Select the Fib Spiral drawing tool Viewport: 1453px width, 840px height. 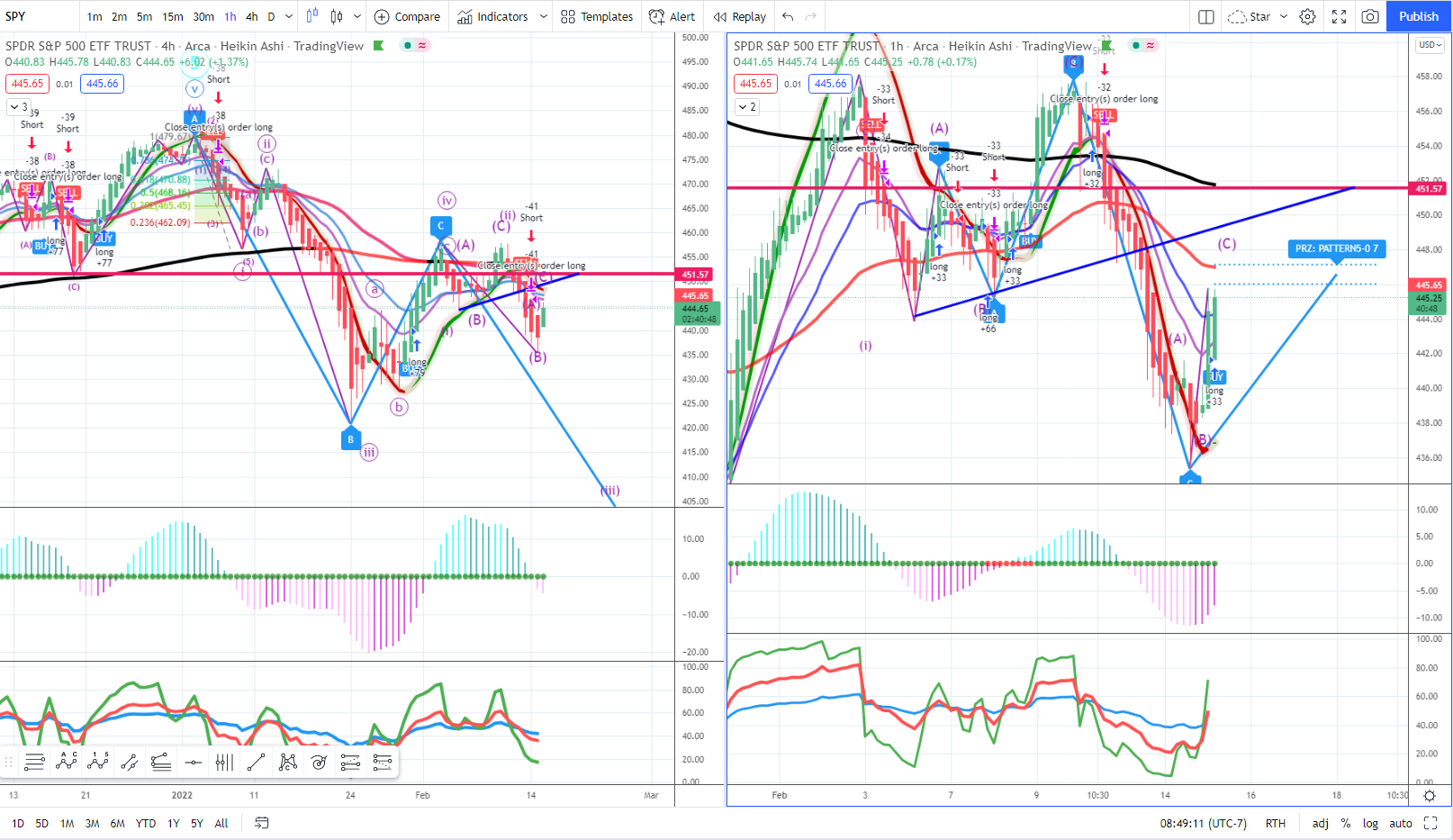(x=319, y=763)
